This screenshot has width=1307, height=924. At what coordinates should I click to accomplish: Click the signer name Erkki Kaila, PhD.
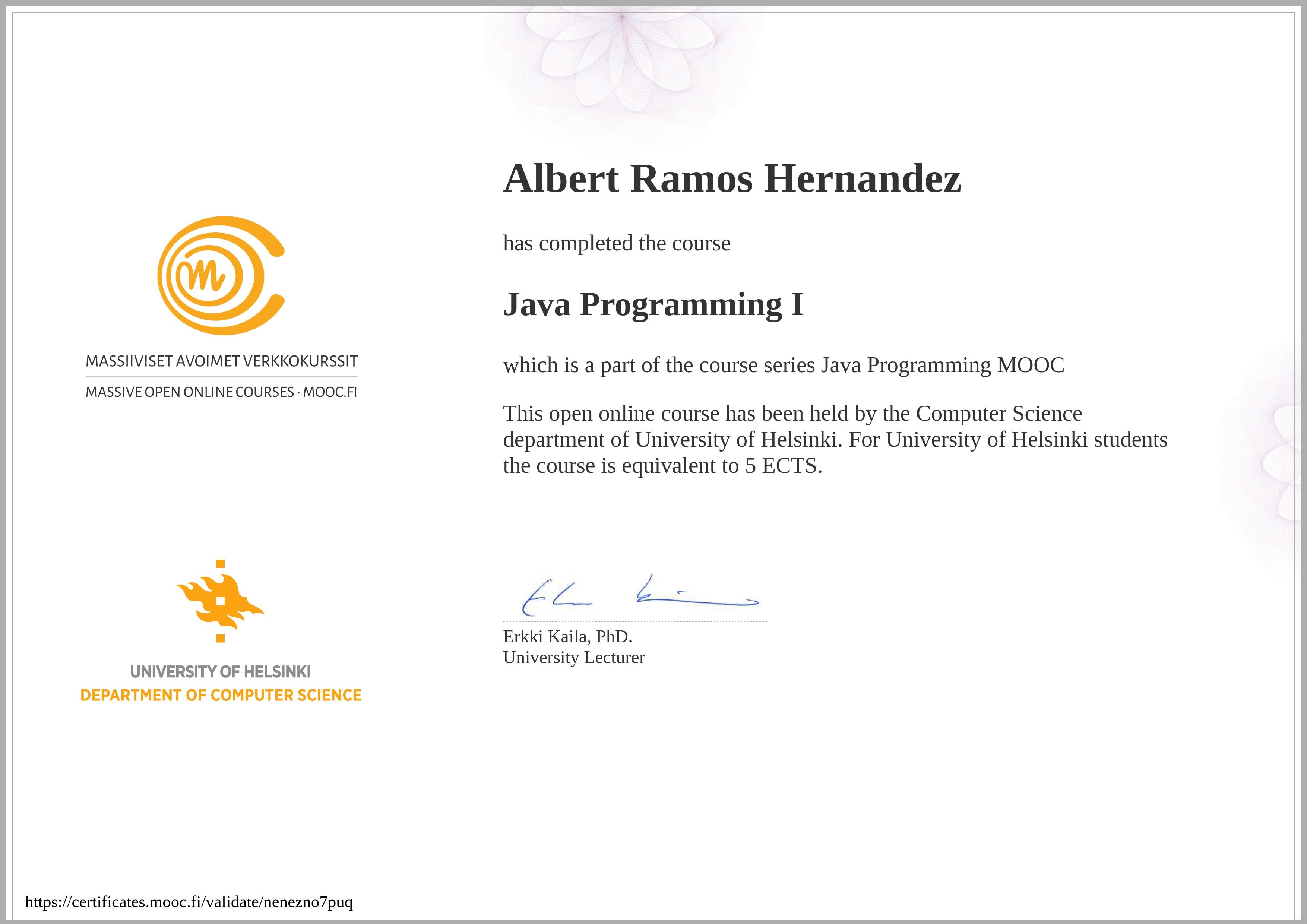(567, 636)
